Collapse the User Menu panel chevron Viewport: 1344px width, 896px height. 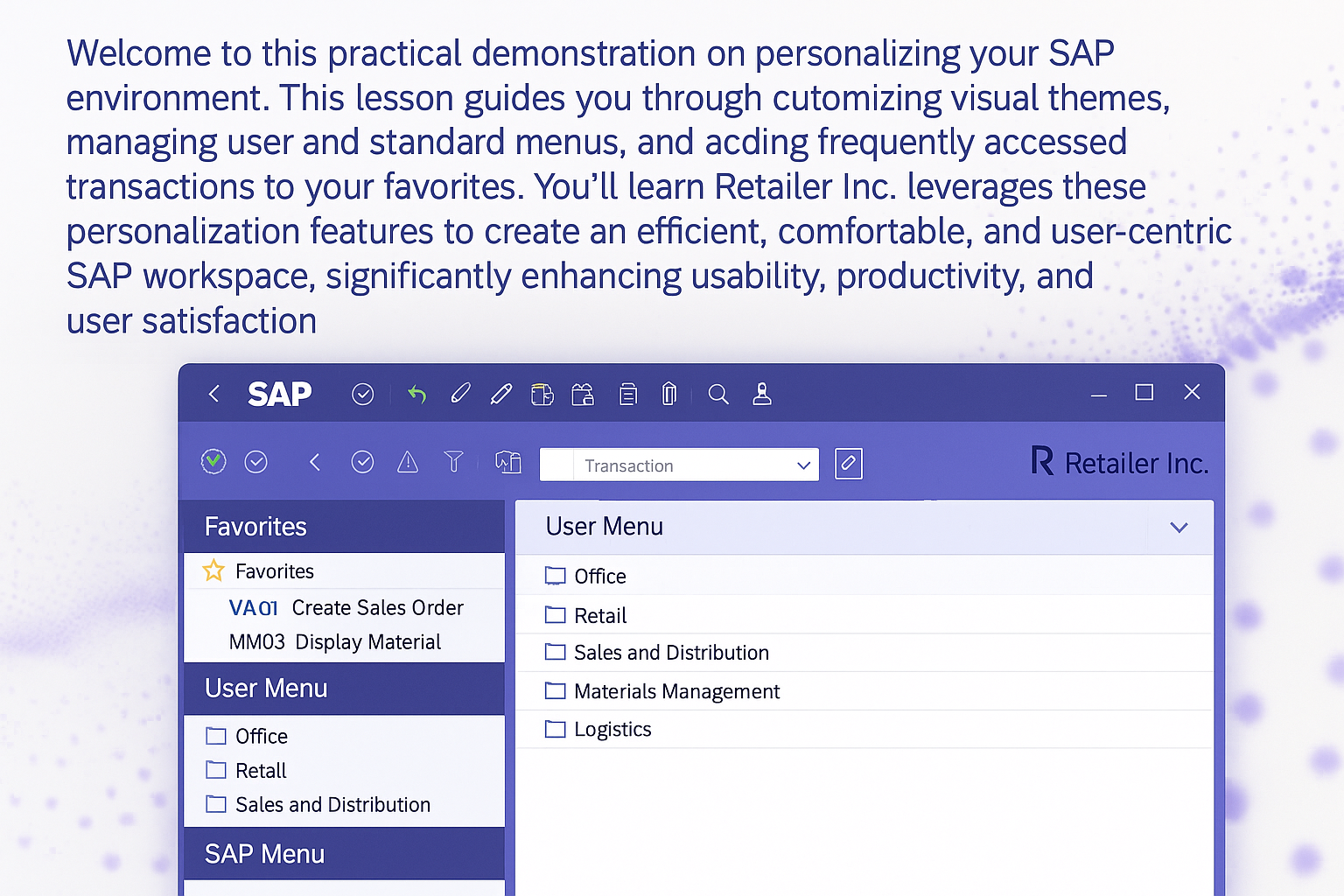(1179, 527)
